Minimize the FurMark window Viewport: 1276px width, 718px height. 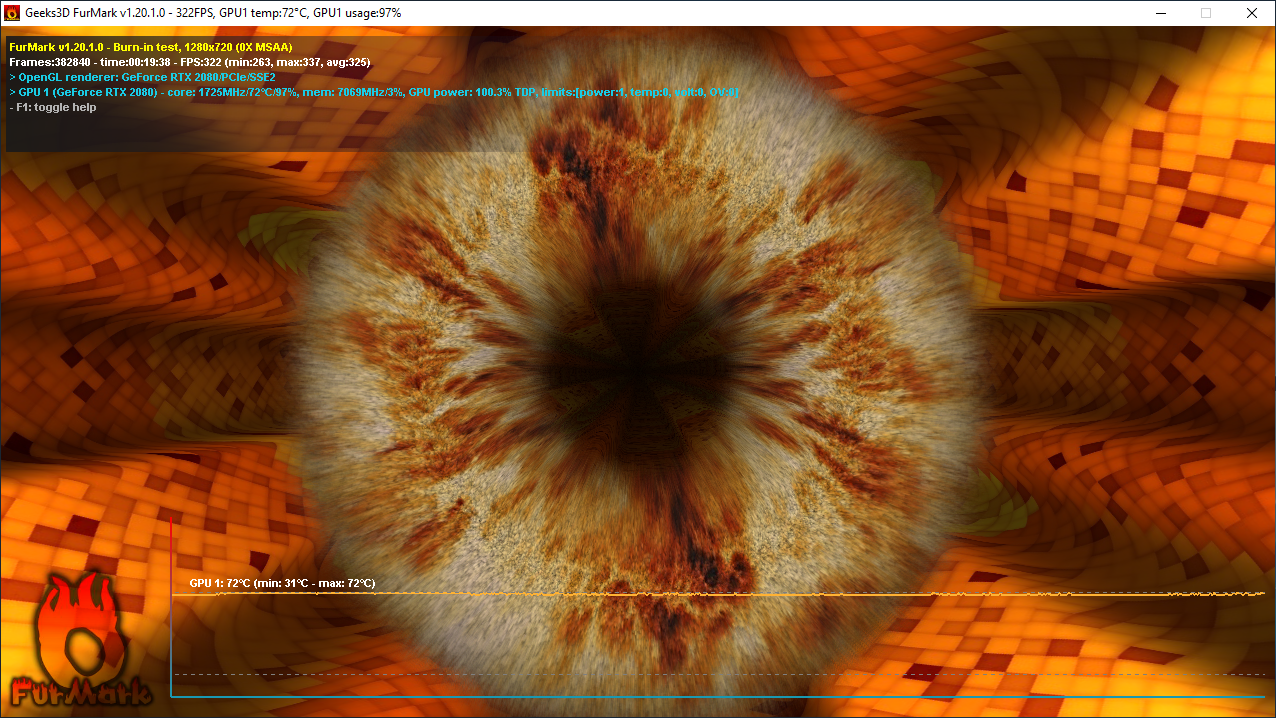[1160, 13]
